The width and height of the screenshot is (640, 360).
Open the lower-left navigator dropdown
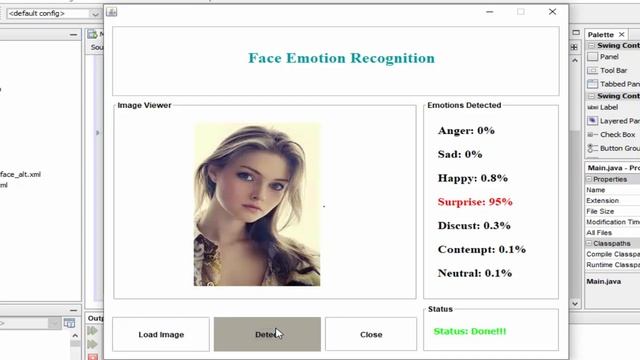click(53, 323)
